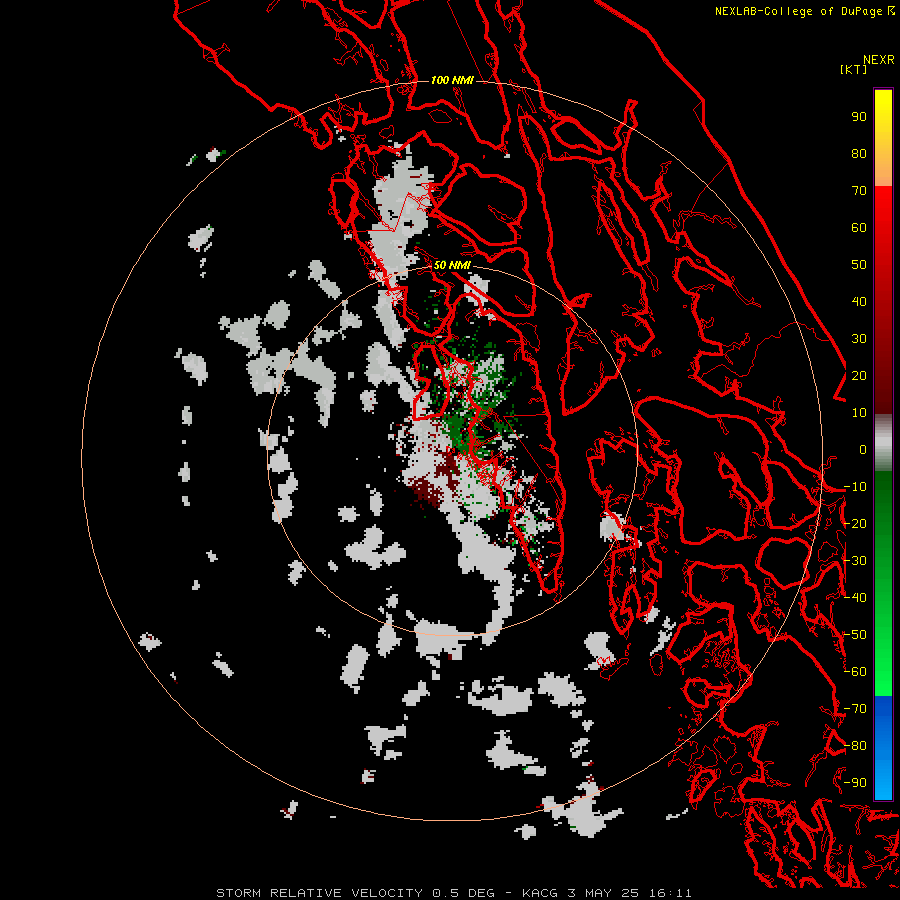Click the bright red segment of the color bar

[883, 210]
